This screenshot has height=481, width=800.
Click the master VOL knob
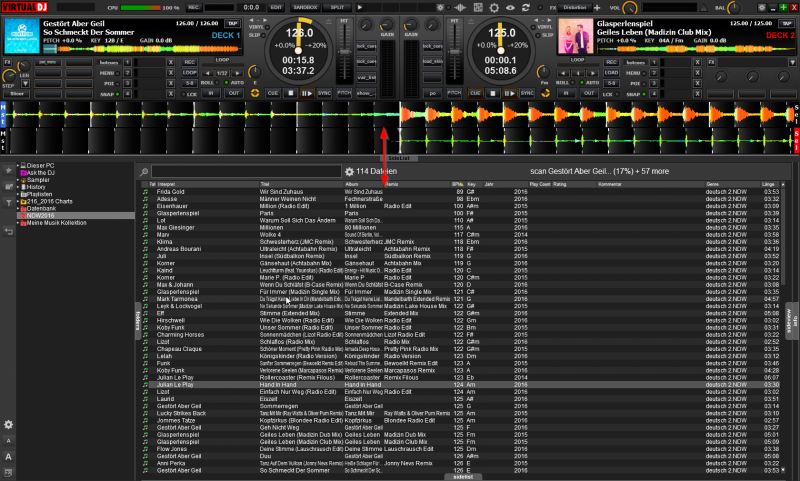(631, 8)
